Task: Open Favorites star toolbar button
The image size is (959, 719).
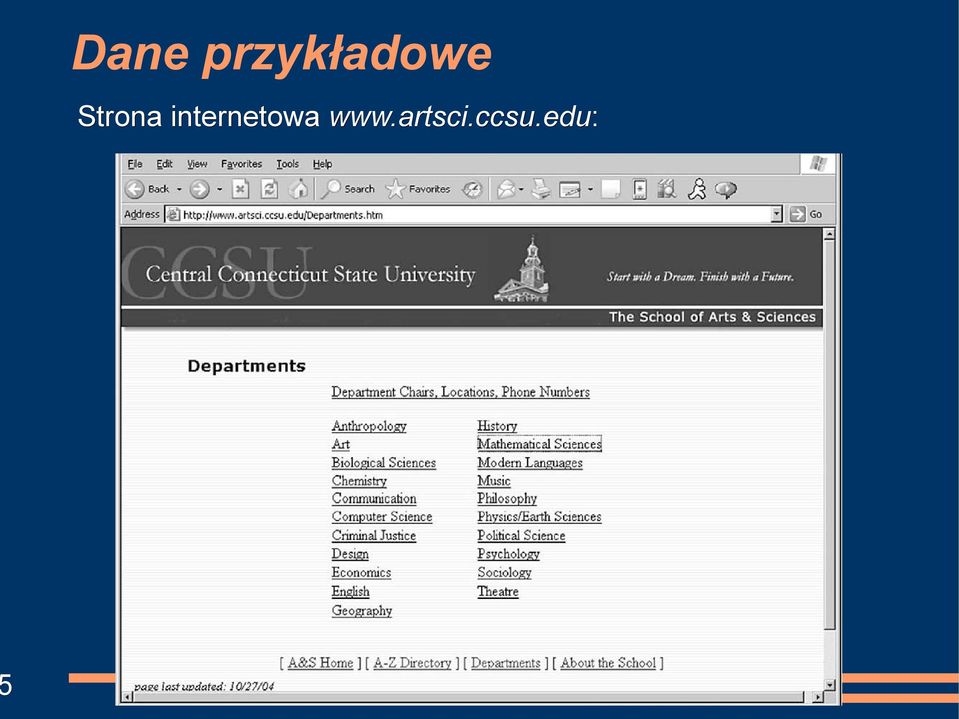Action: (x=418, y=190)
